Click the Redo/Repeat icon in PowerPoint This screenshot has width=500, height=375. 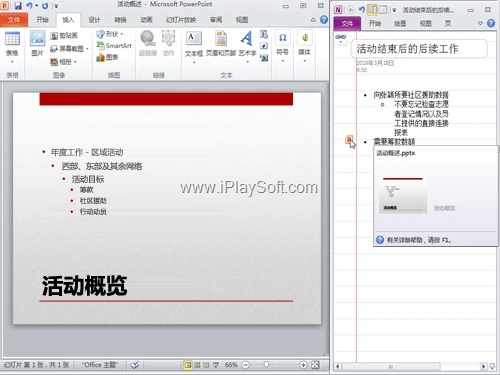[45, 6]
